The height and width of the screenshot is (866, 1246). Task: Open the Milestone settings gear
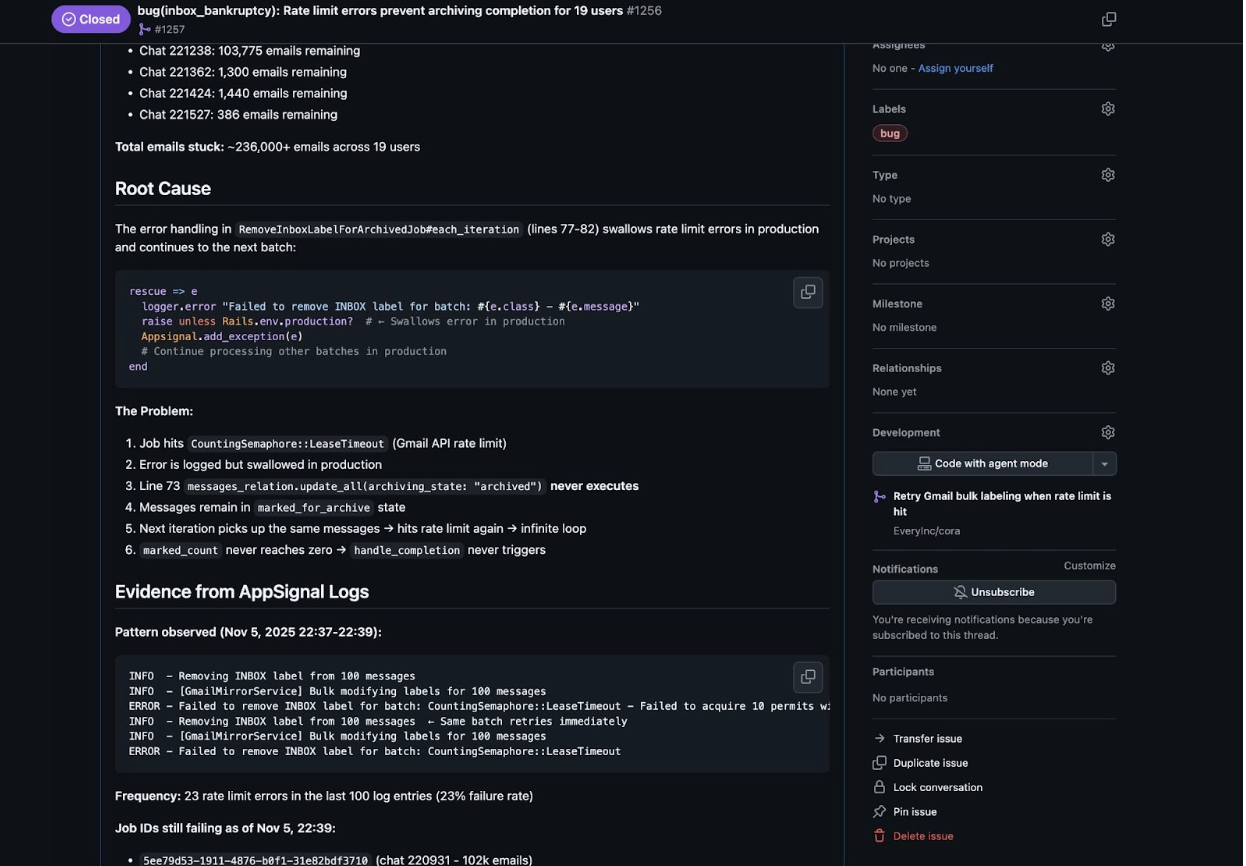pos(1108,304)
